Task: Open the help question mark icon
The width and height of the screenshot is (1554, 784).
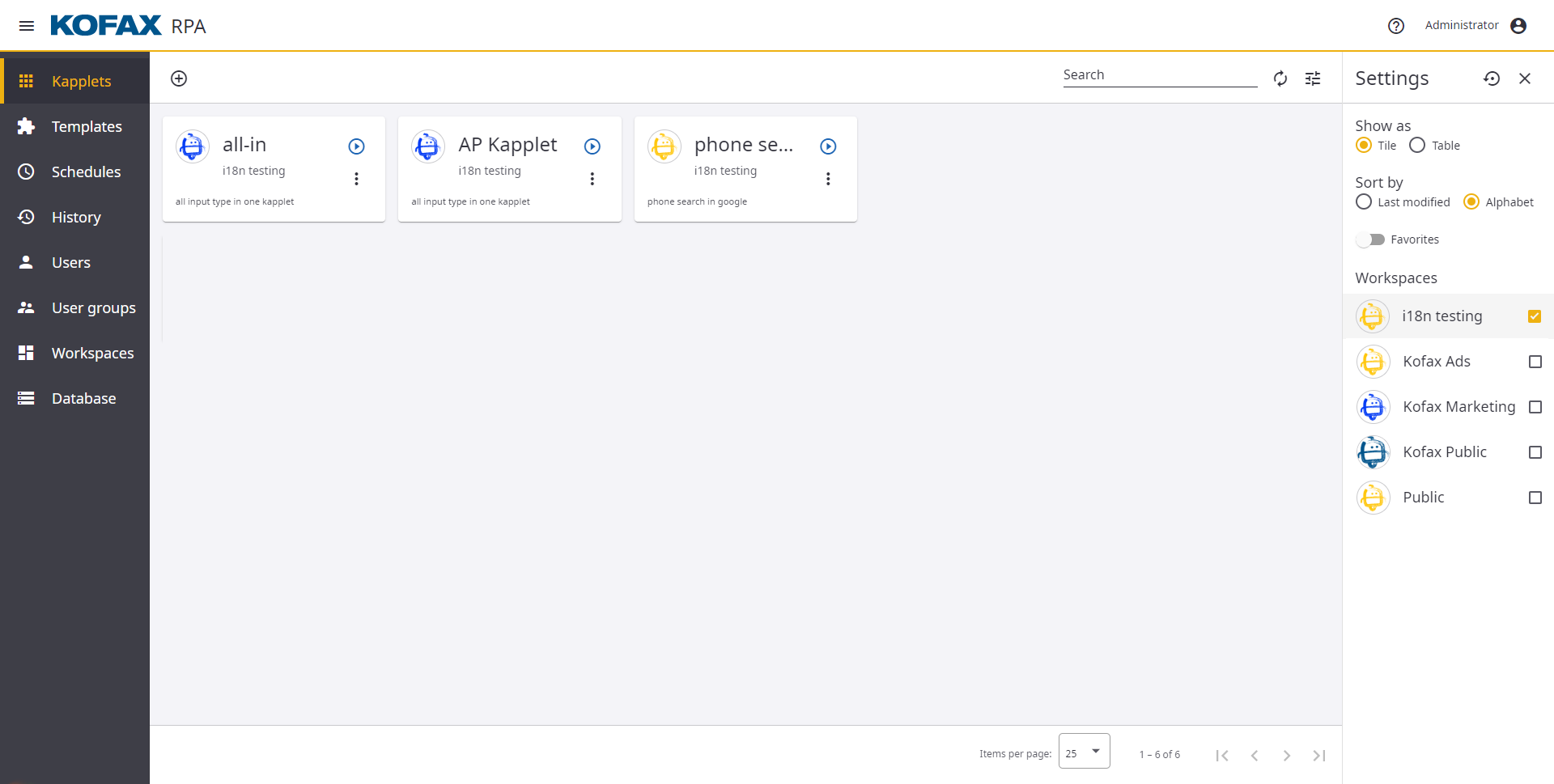Action: 1395,26
